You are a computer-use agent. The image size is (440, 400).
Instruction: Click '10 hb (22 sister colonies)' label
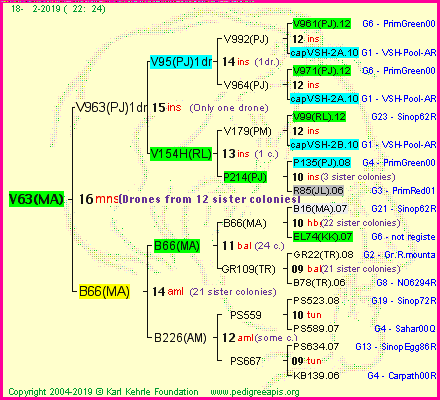[346, 223]
